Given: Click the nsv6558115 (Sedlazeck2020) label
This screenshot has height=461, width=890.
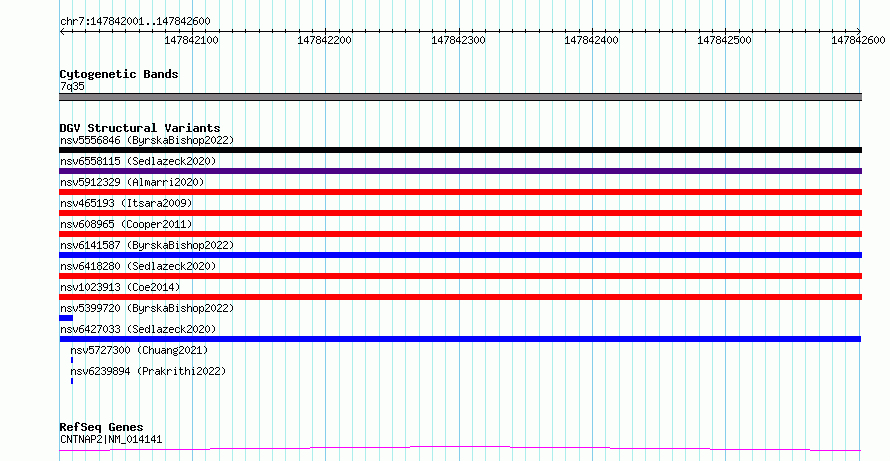Looking at the screenshot, I should tap(138, 161).
